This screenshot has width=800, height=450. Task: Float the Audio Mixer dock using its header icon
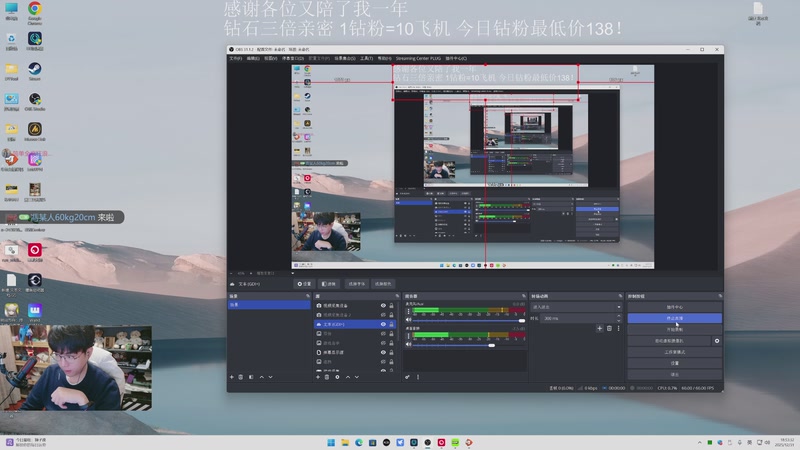523,296
